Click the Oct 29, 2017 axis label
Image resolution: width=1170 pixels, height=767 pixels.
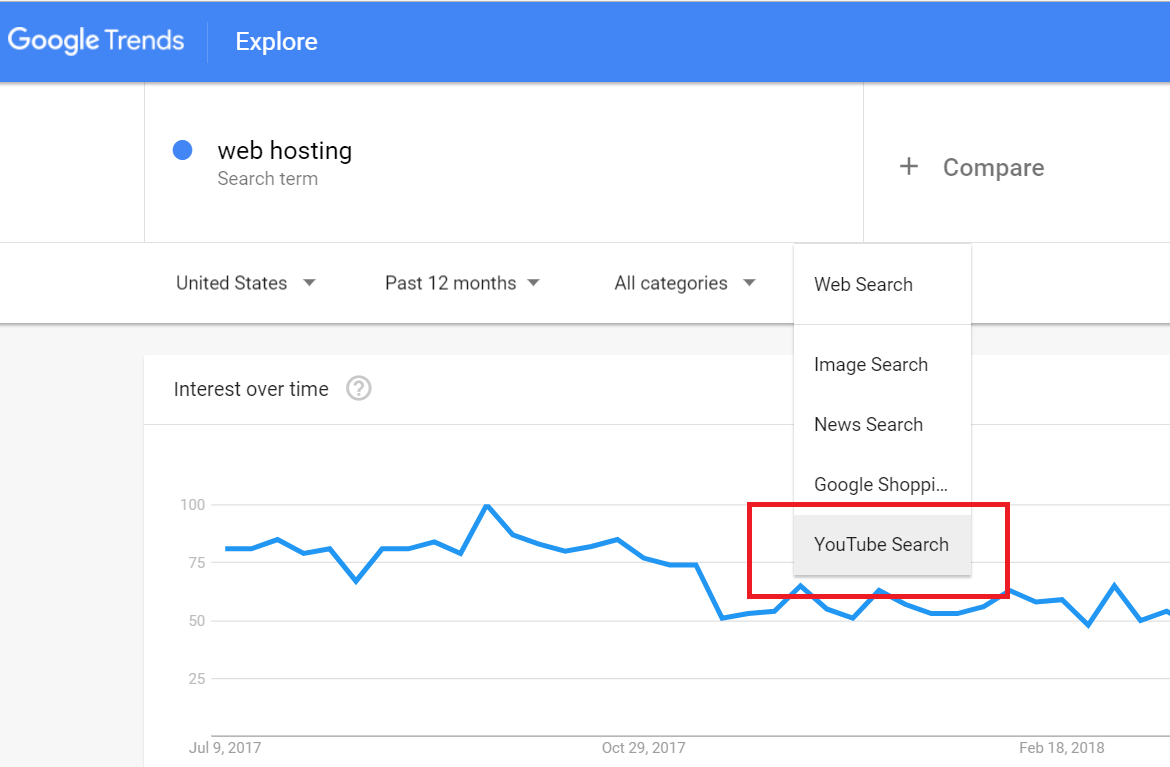pyautogui.click(x=643, y=747)
